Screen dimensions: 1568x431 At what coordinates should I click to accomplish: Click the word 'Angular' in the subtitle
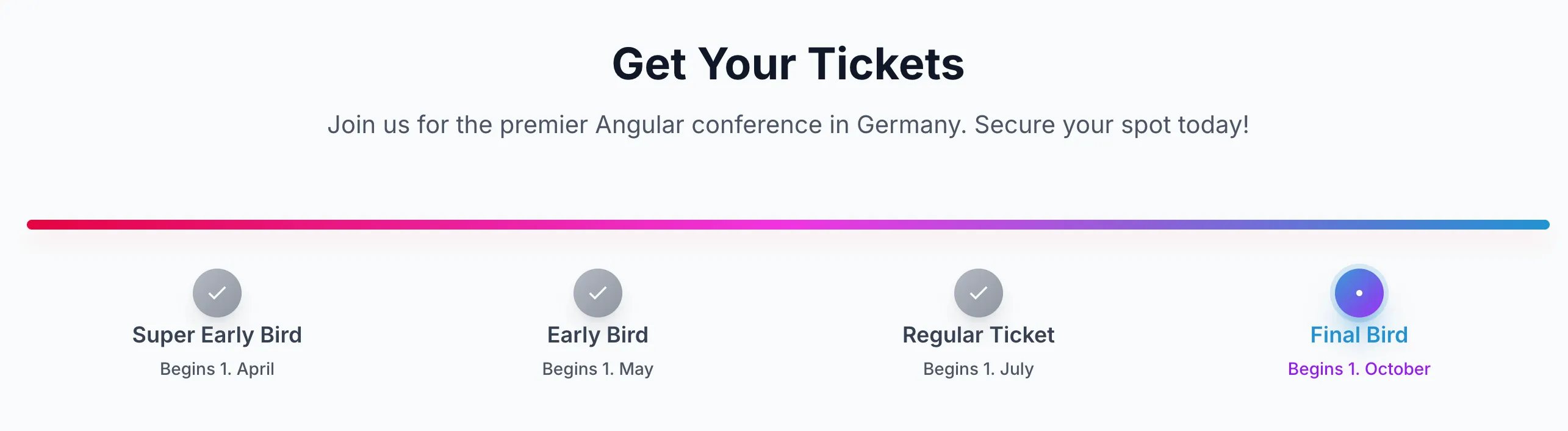click(x=639, y=125)
